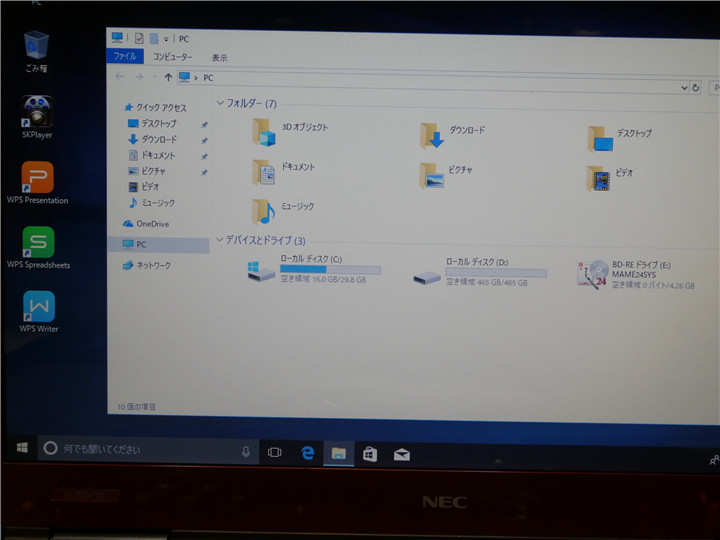Open WPS Presentation desktop shortcut

tap(38, 182)
